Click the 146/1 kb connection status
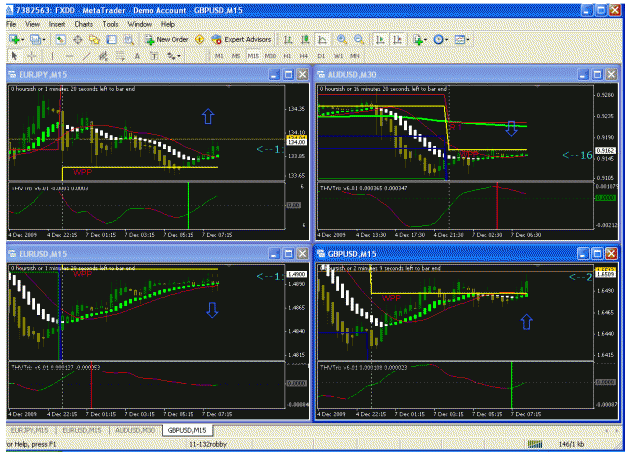625x452 pixels. pos(571,444)
